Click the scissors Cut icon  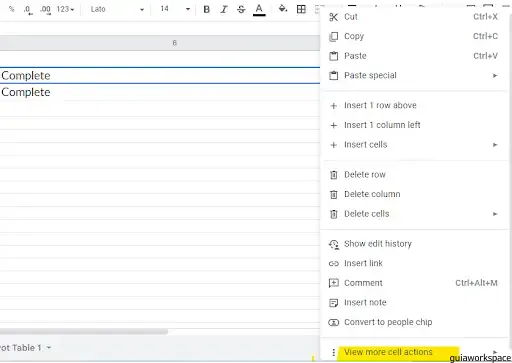pyautogui.click(x=333, y=17)
